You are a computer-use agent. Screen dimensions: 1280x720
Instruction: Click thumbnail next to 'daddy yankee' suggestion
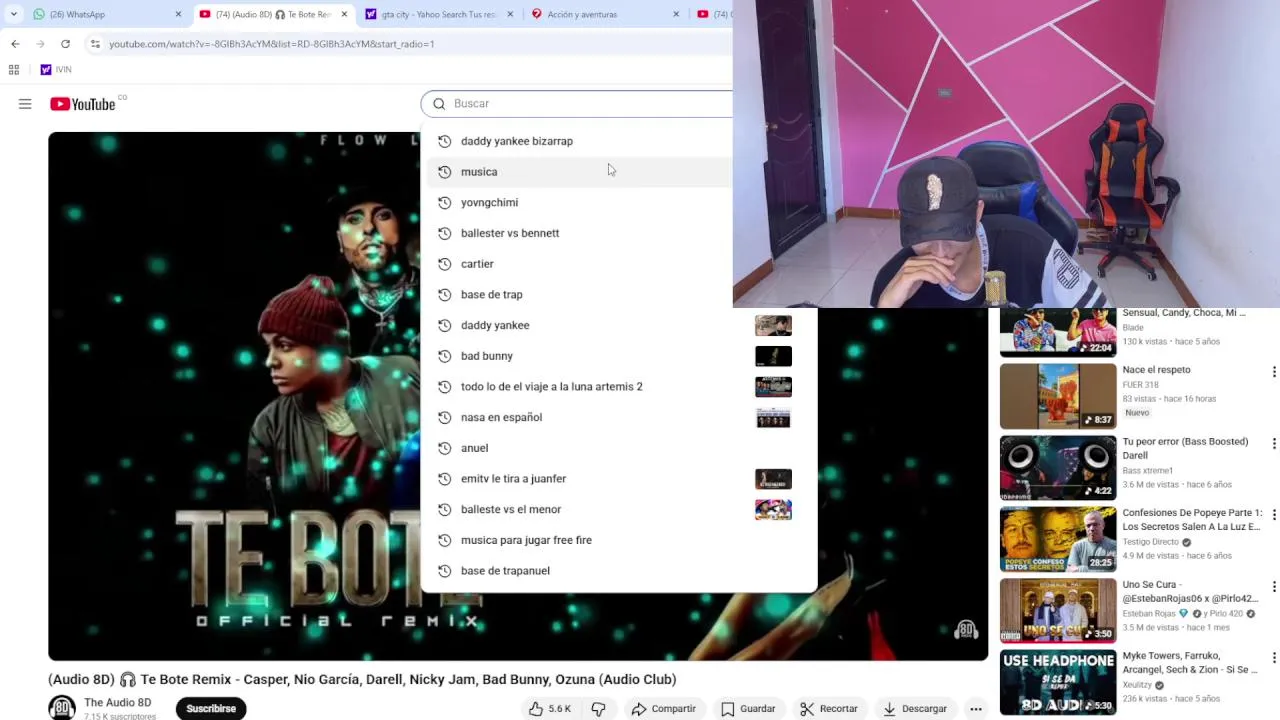773,325
